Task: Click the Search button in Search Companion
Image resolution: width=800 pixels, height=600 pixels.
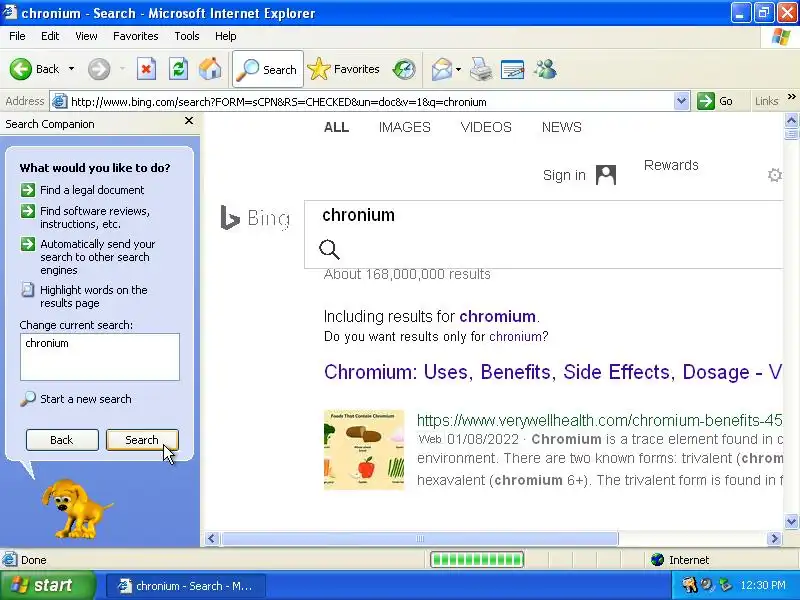Action: tap(142, 440)
